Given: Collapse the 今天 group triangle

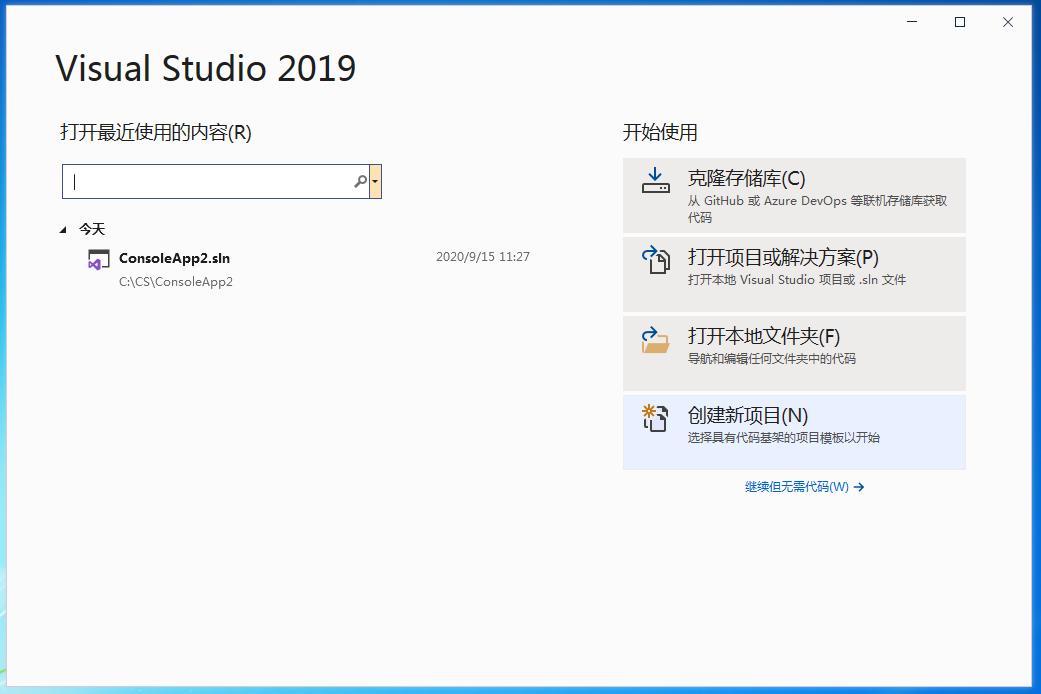Looking at the screenshot, I should pyautogui.click(x=63, y=230).
